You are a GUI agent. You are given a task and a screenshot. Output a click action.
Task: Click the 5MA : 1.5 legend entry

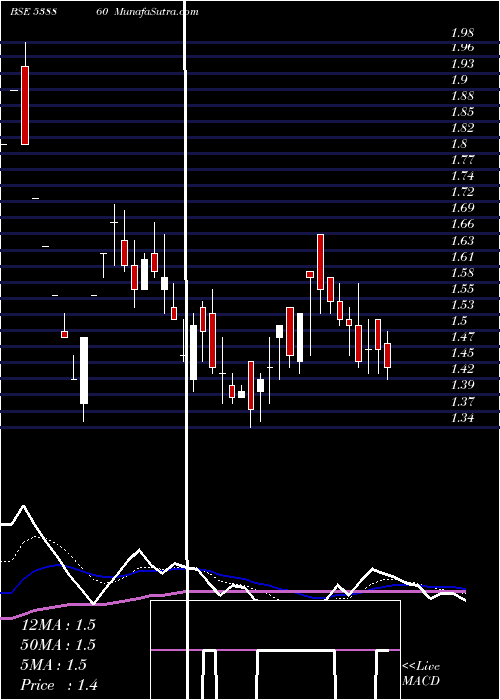pyautogui.click(x=54, y=665)
